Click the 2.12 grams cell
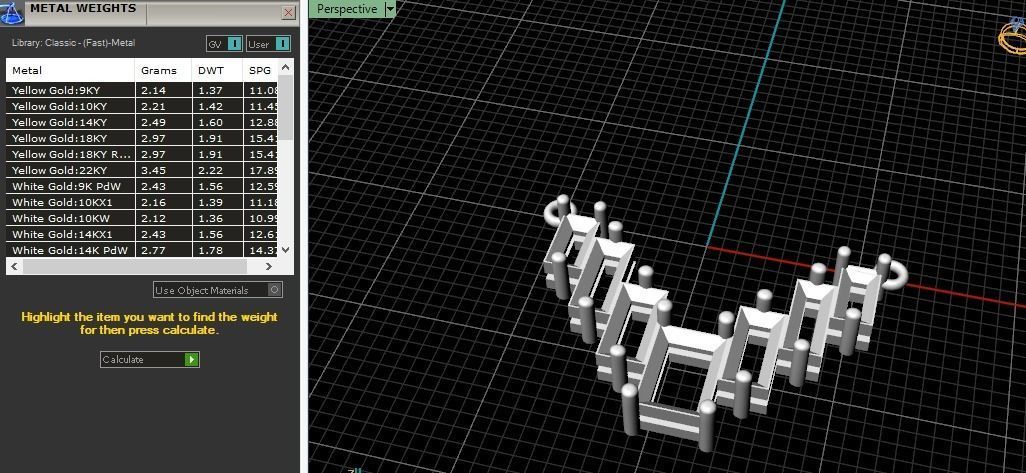The width and height of the screenshot is (1026, 473). 164,219
